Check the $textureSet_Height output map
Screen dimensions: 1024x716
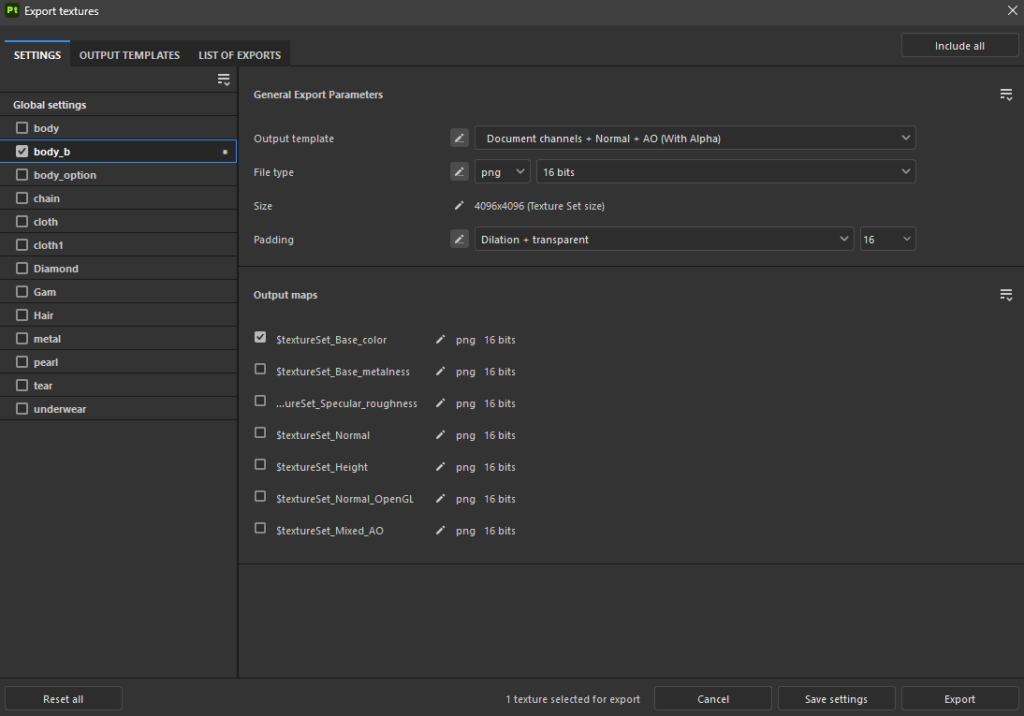(x=260, y=464)
